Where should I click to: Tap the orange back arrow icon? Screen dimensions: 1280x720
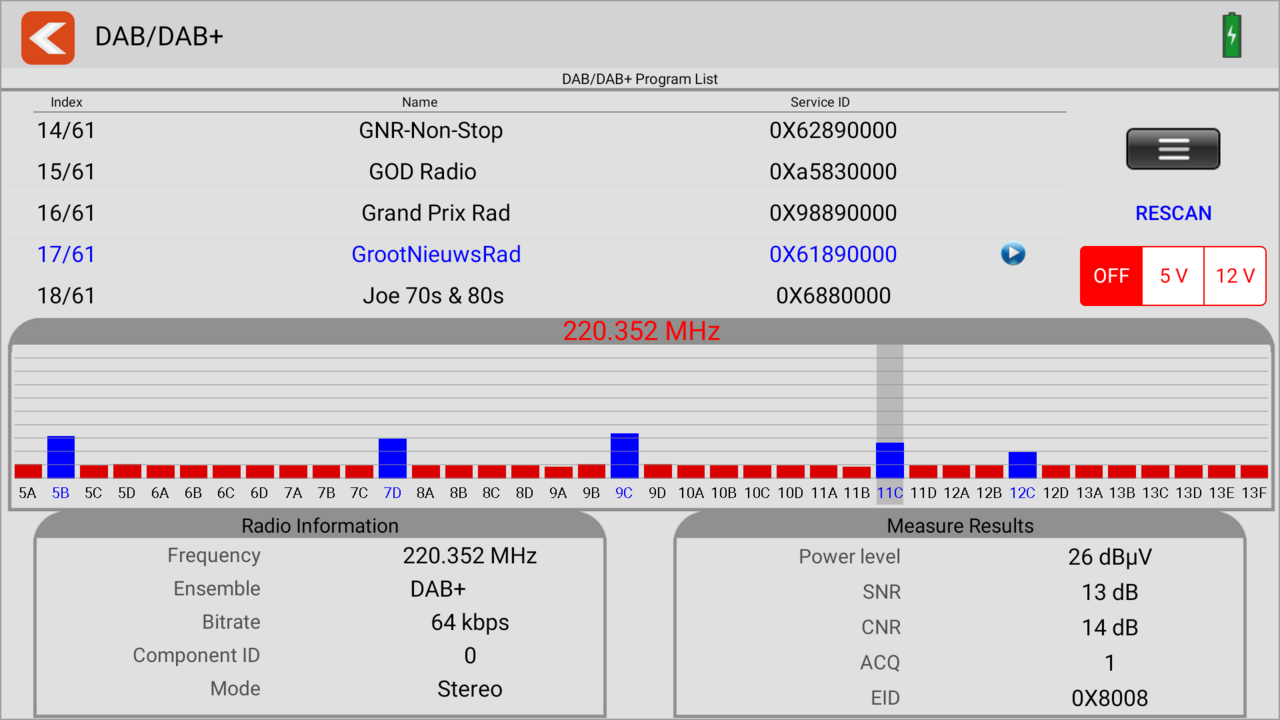(x=48, y=38)
